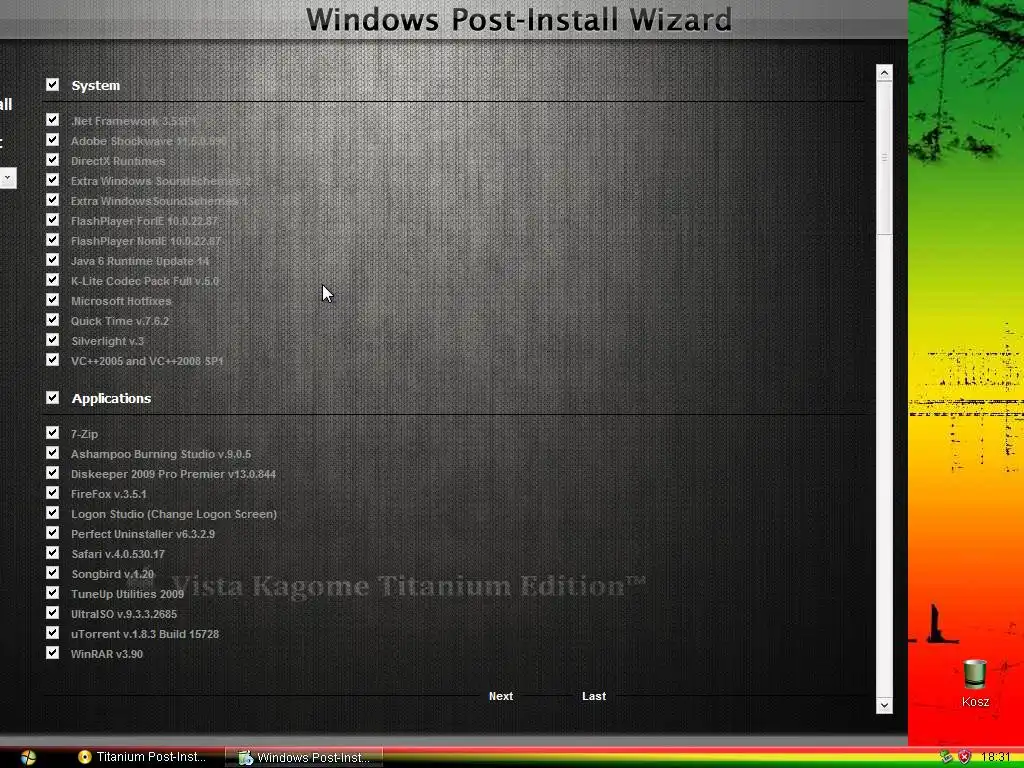Uncheck Silverlight v.3 checkbox
1024x768 pixels.
(x=52, y=340)
